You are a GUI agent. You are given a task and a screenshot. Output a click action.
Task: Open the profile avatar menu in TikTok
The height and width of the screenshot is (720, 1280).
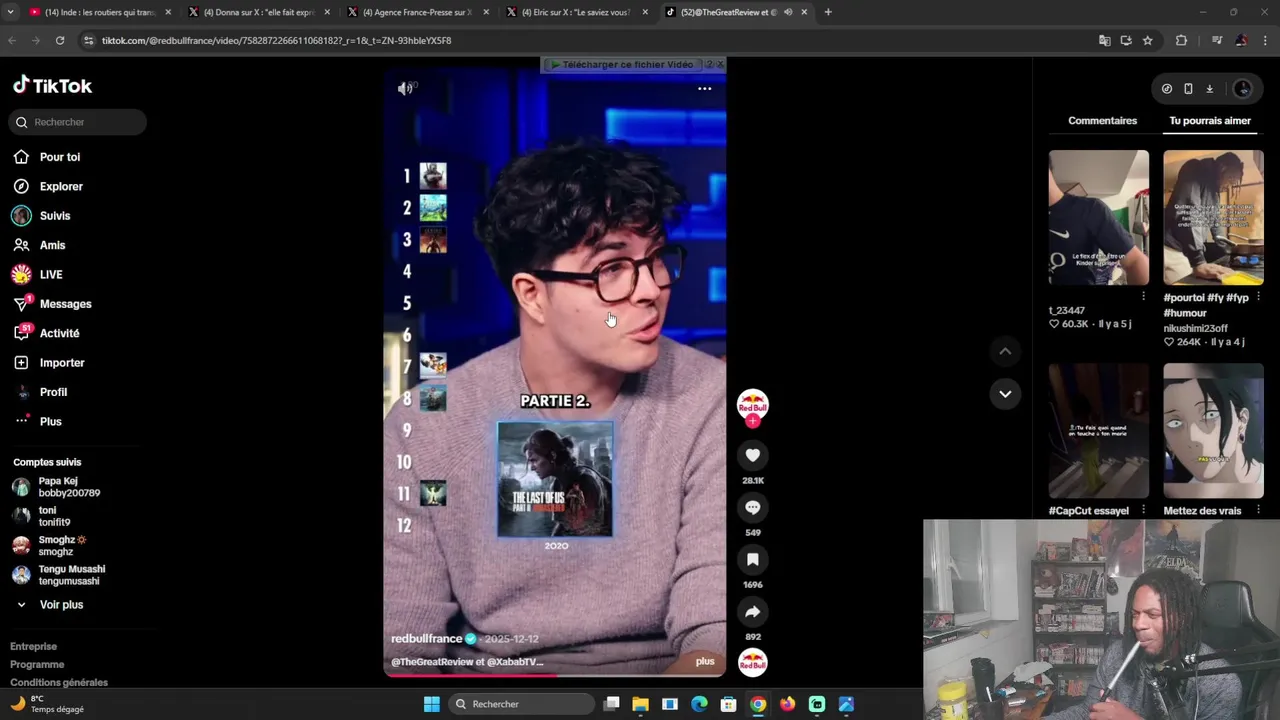tap(1243, 89)
